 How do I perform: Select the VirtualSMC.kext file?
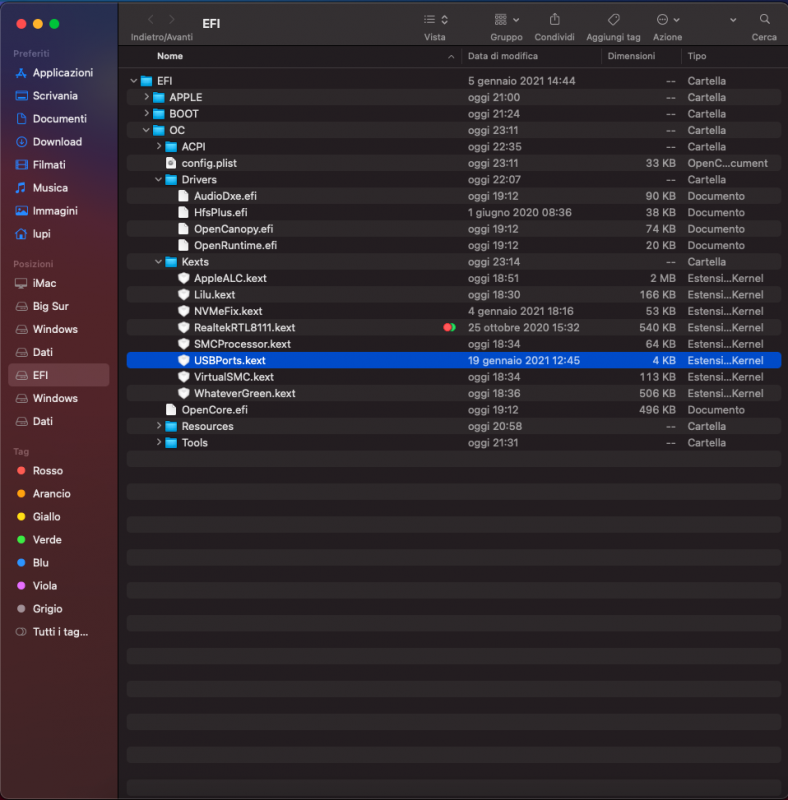tap(234, 377)
